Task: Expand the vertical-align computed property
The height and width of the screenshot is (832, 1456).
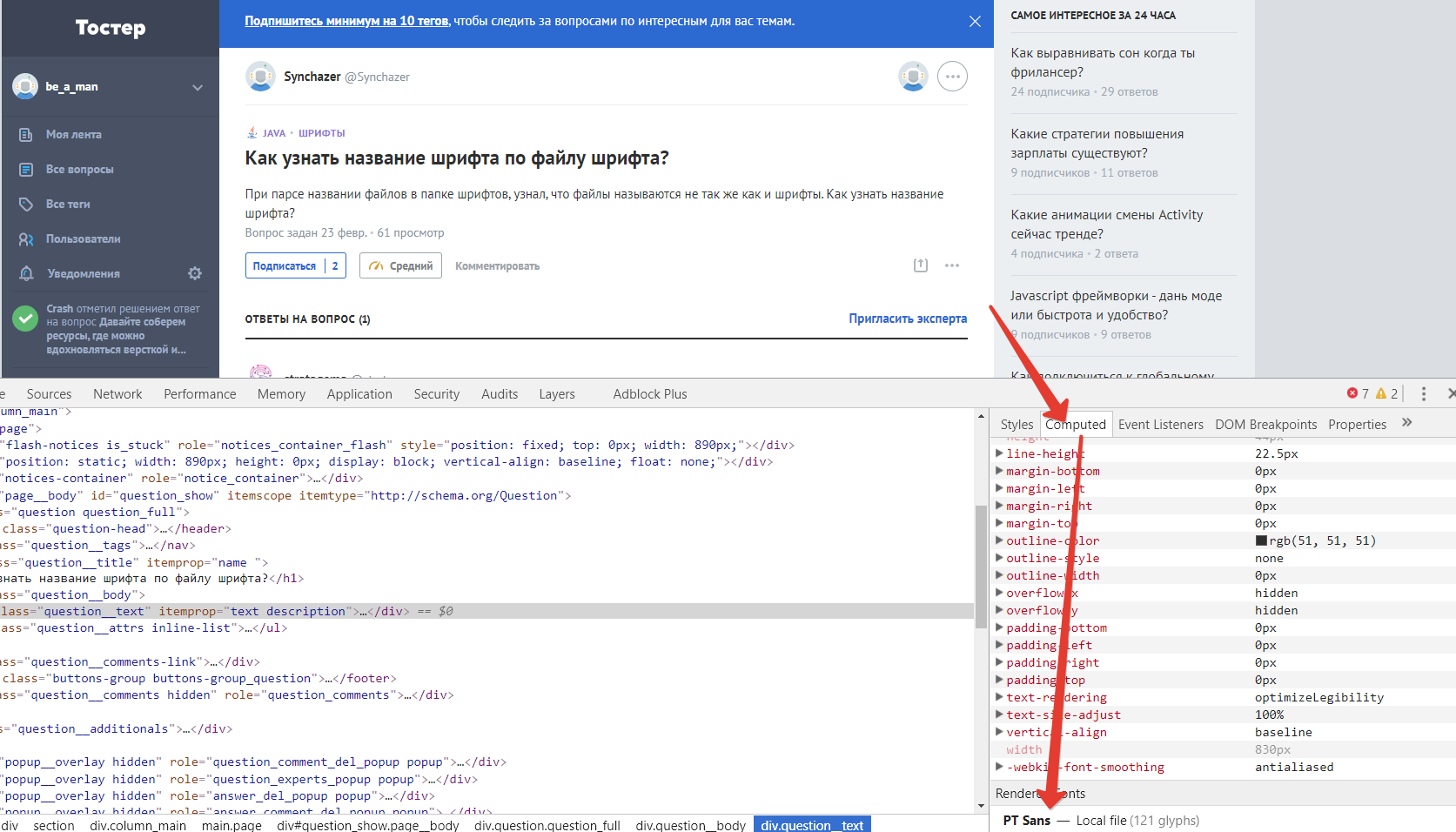Action: 999,732
